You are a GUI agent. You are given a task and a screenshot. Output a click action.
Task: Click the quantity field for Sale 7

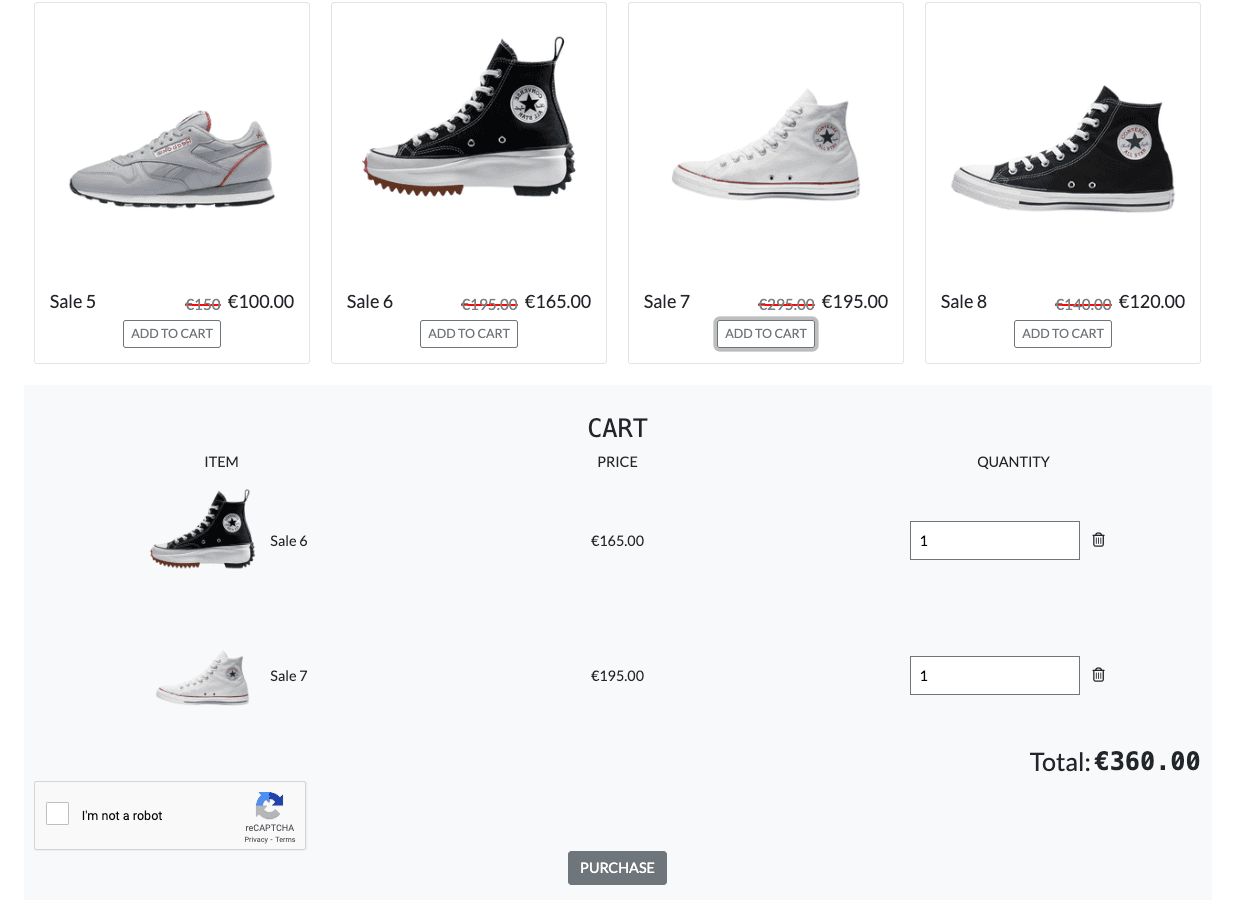click(x=994, y=675)
